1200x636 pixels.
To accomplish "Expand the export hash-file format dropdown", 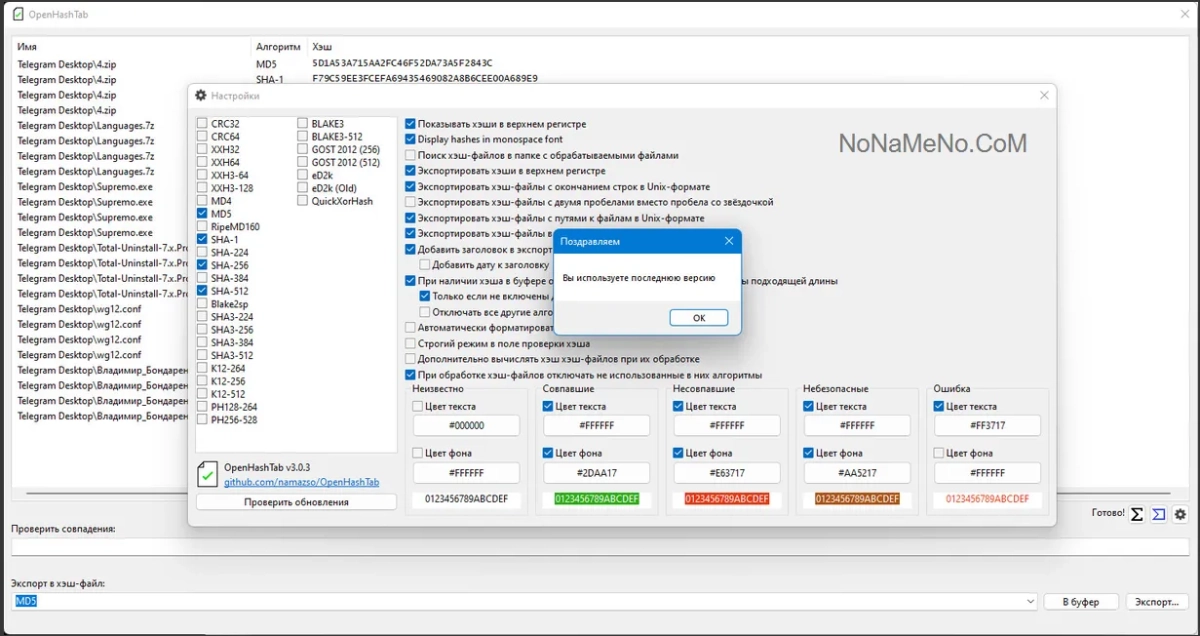I will (1030, 601).
